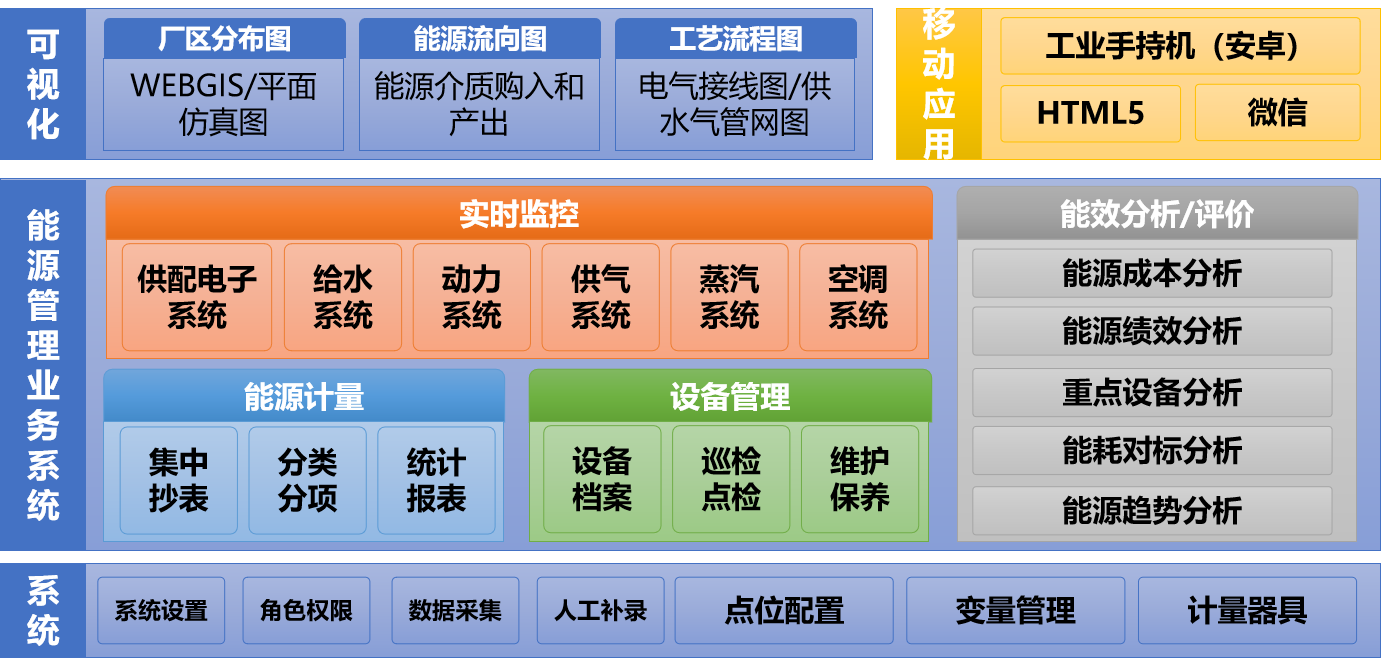Open 点位配置 block
Image resolution: width=1382 pixels, height=658 pixels.
point(785,610)
